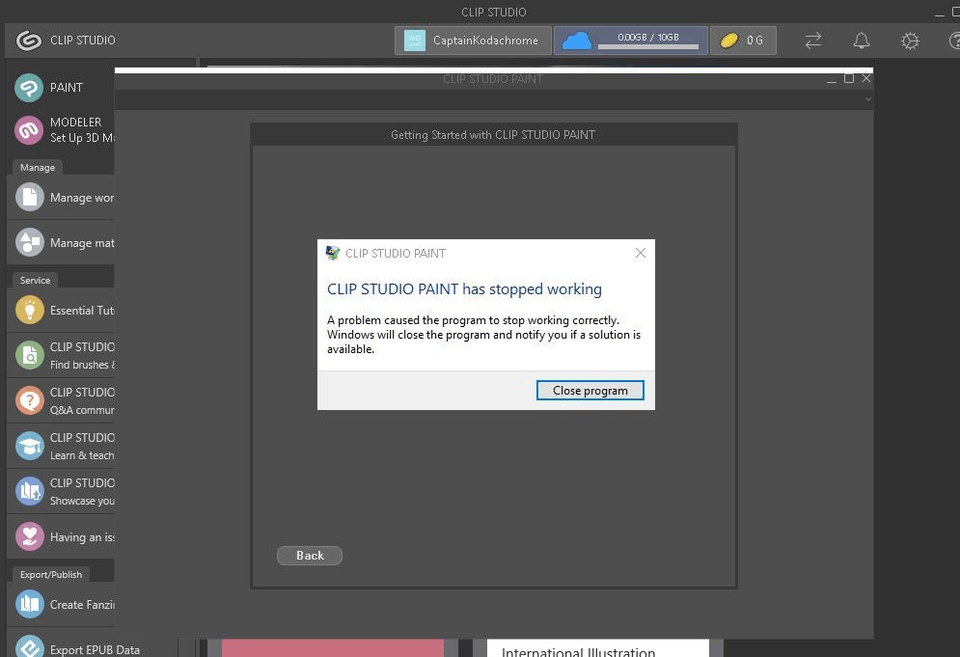This screenshot has height=657, width=960.
Task: Open the sync transfer arrows icon
Action: tap(813, 41)
